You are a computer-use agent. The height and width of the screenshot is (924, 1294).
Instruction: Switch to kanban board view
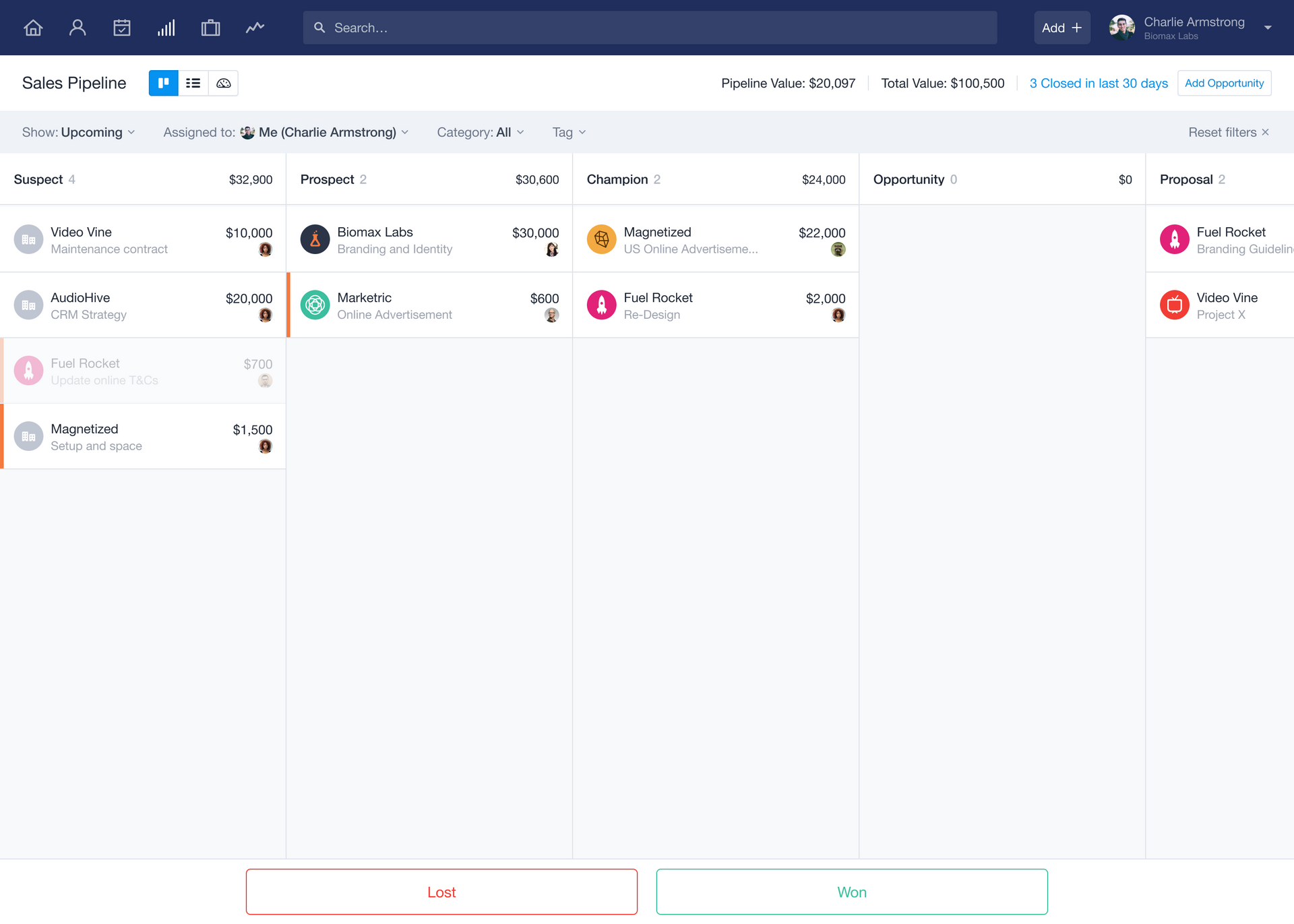click(x=164, y=83)
